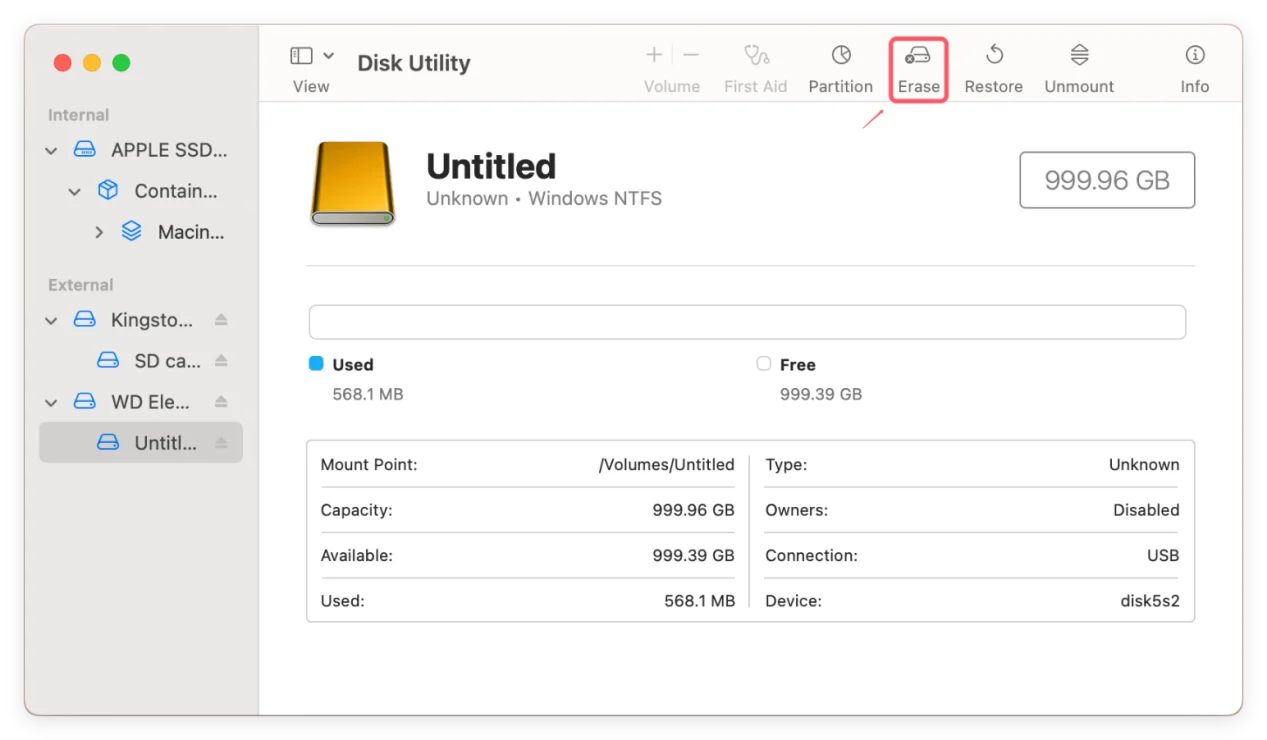Viewport: 1267px width, 740px height.
Task: Click the disk5s2 device value
Action: 1150,601
